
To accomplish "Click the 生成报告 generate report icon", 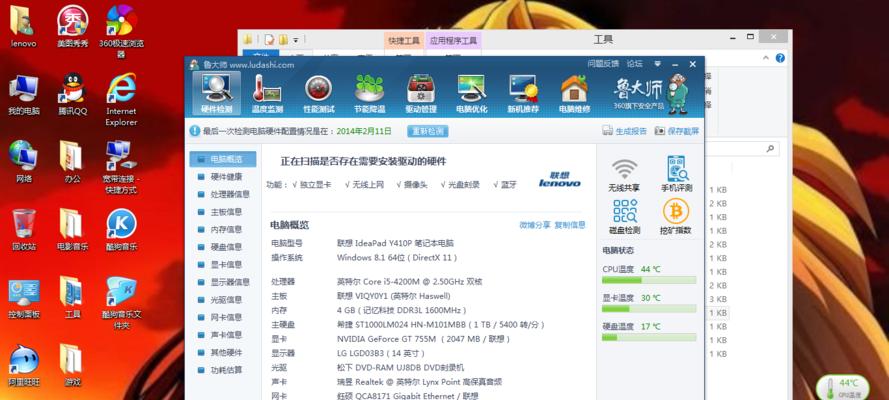I will coord(607,131).
